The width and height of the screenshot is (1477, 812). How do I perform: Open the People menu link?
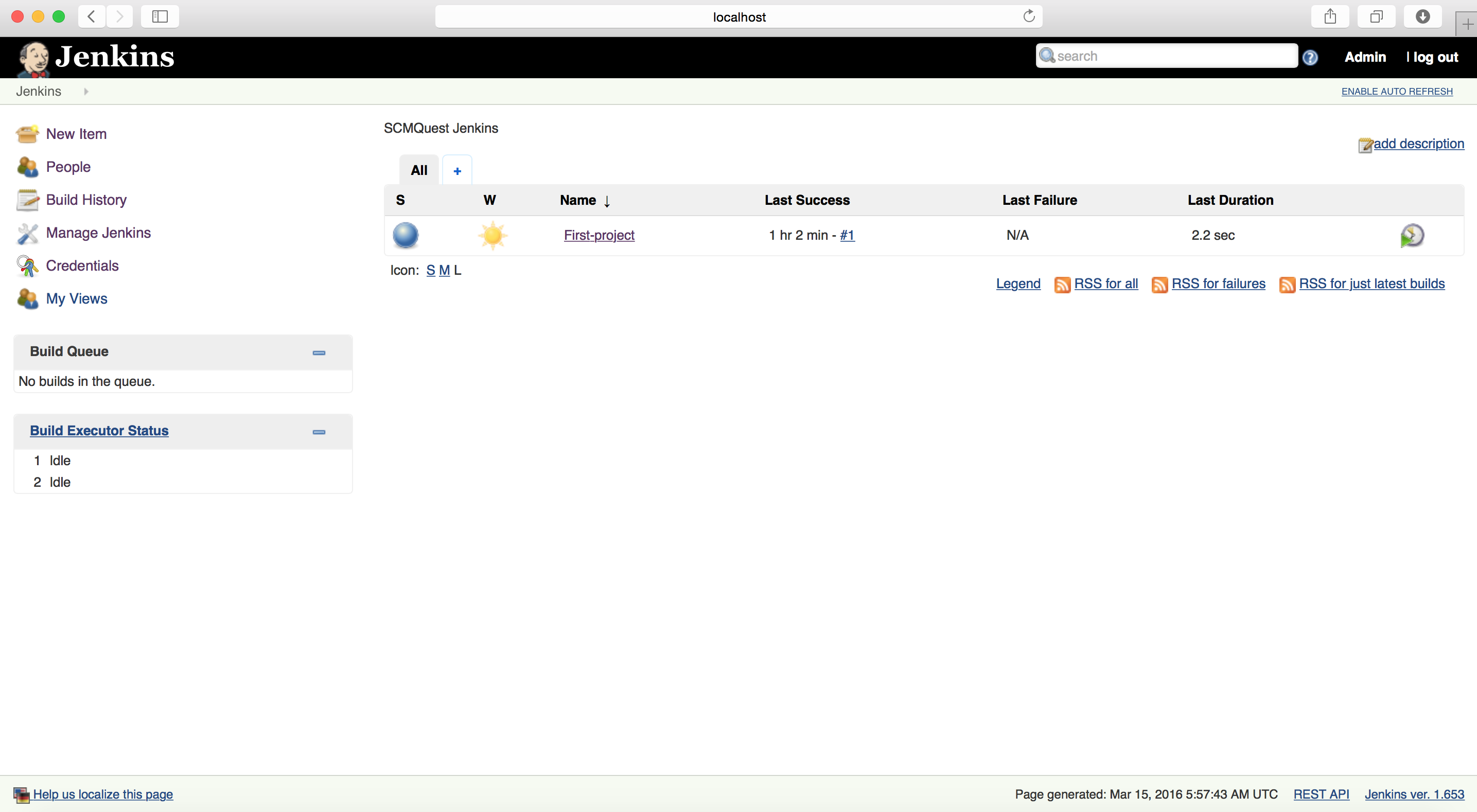tap(68, 167)
